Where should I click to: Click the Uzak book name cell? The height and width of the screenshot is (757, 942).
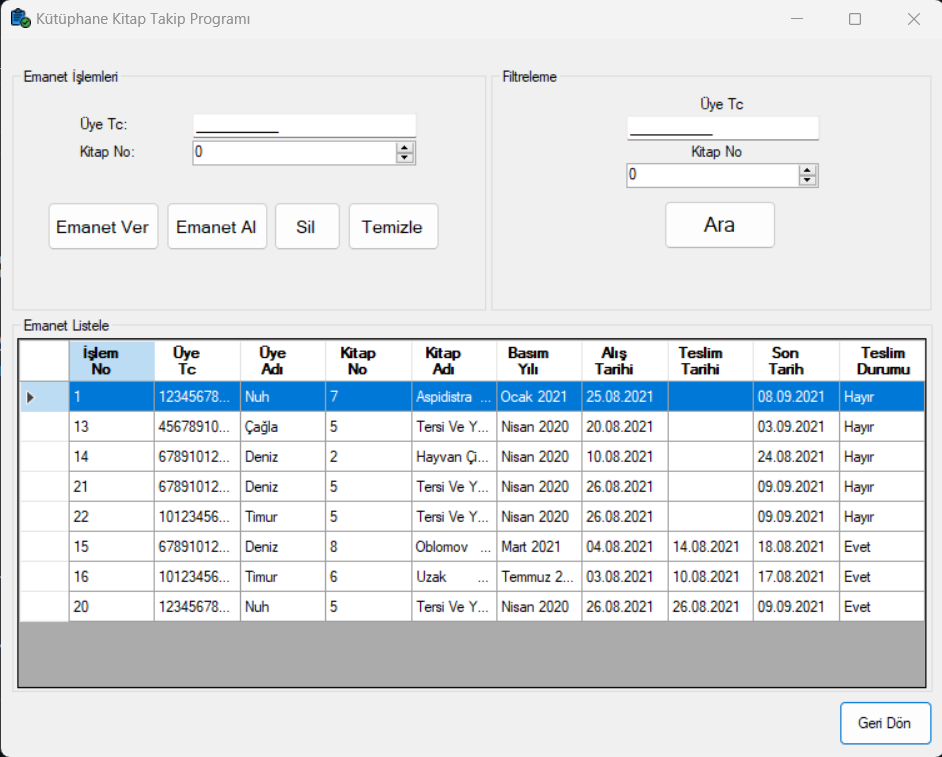(454, 577)
